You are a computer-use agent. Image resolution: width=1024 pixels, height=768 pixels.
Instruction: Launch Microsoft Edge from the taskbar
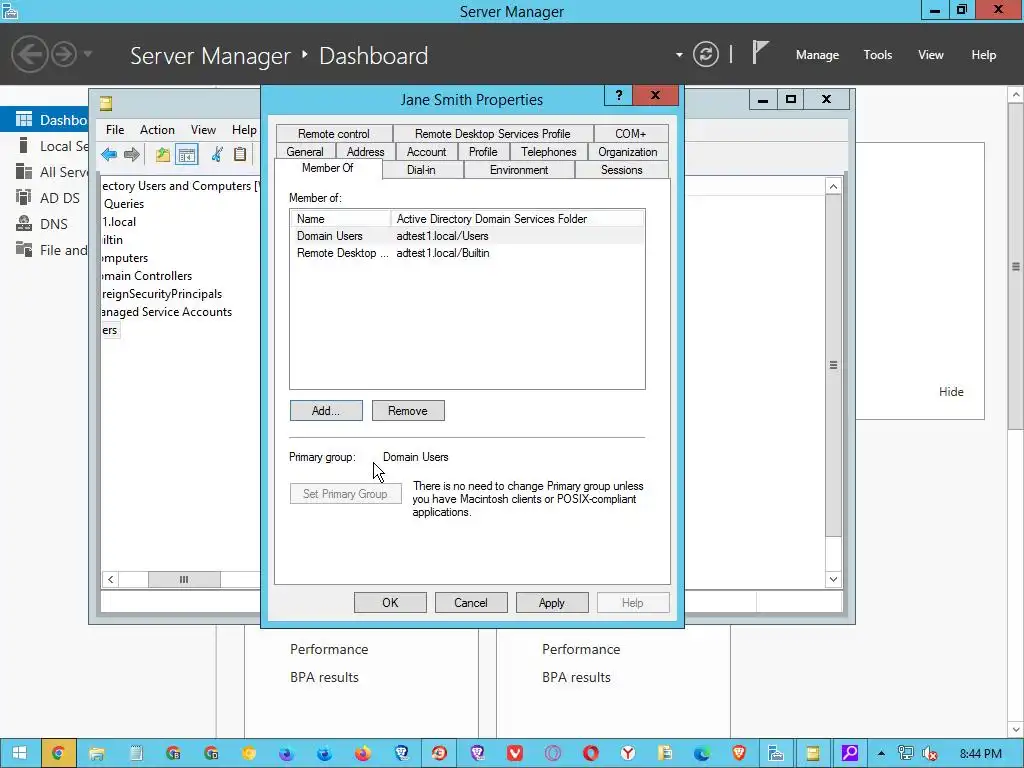(x=702, y=754)
